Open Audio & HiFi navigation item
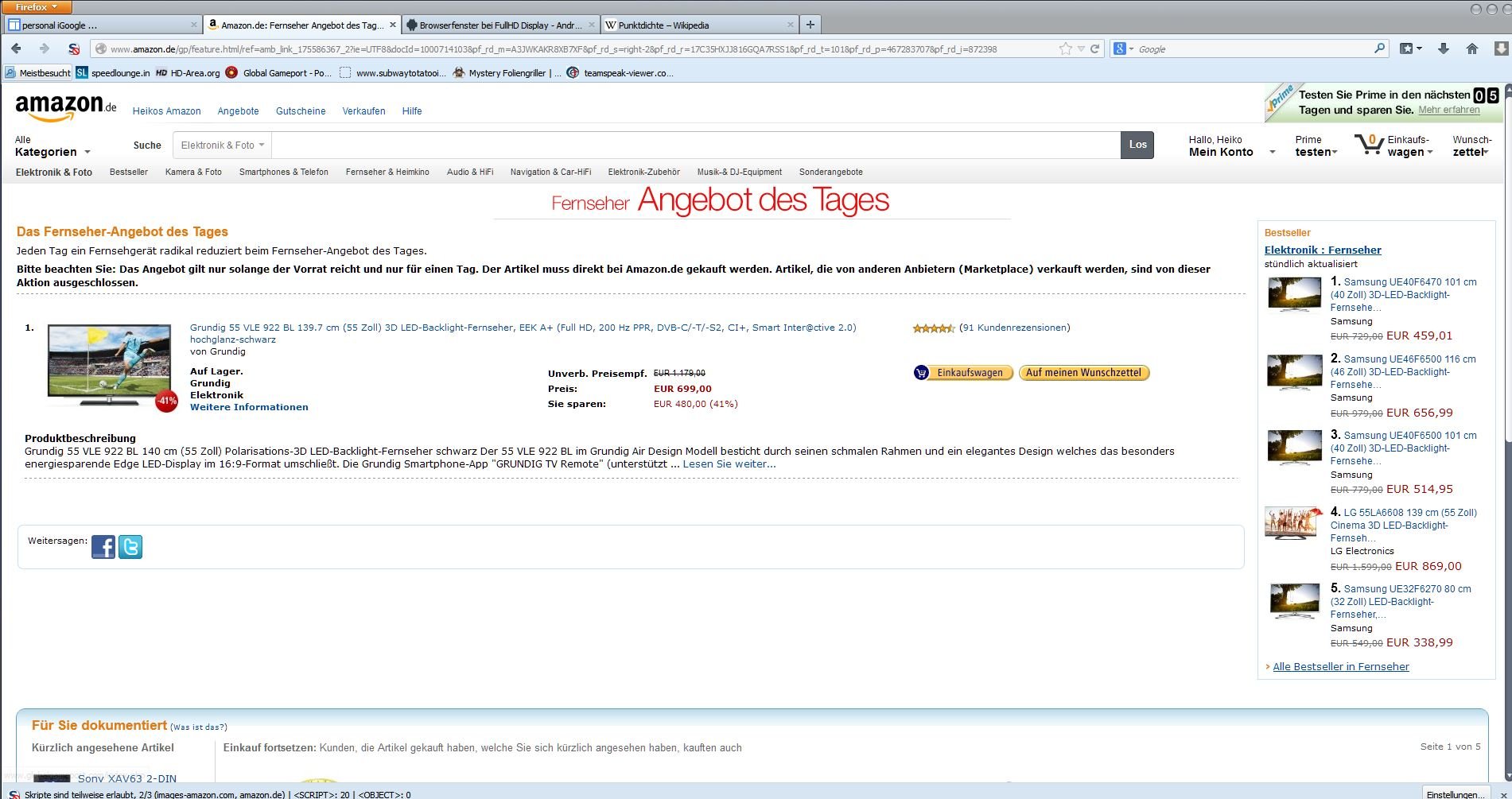This screenshot has width=1512, height=799. pos(470,172)
